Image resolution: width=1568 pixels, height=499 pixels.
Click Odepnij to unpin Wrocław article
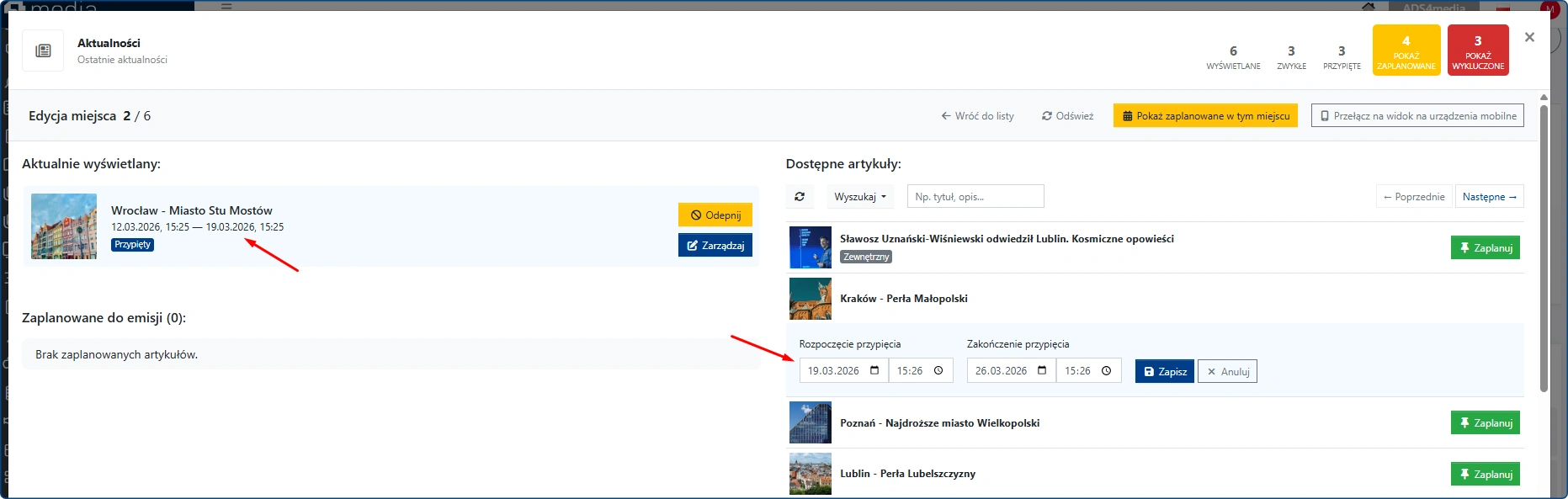point(715,215)
